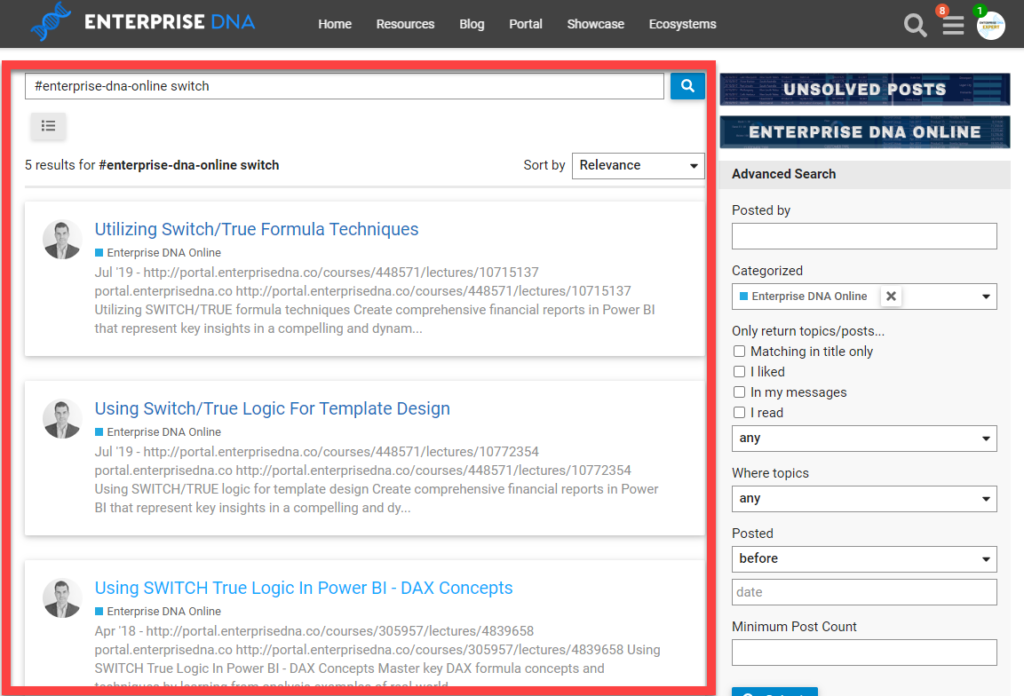Click the Enterprise DNA logo
The height and width of the screenshot is (696, 1024).
140,21
